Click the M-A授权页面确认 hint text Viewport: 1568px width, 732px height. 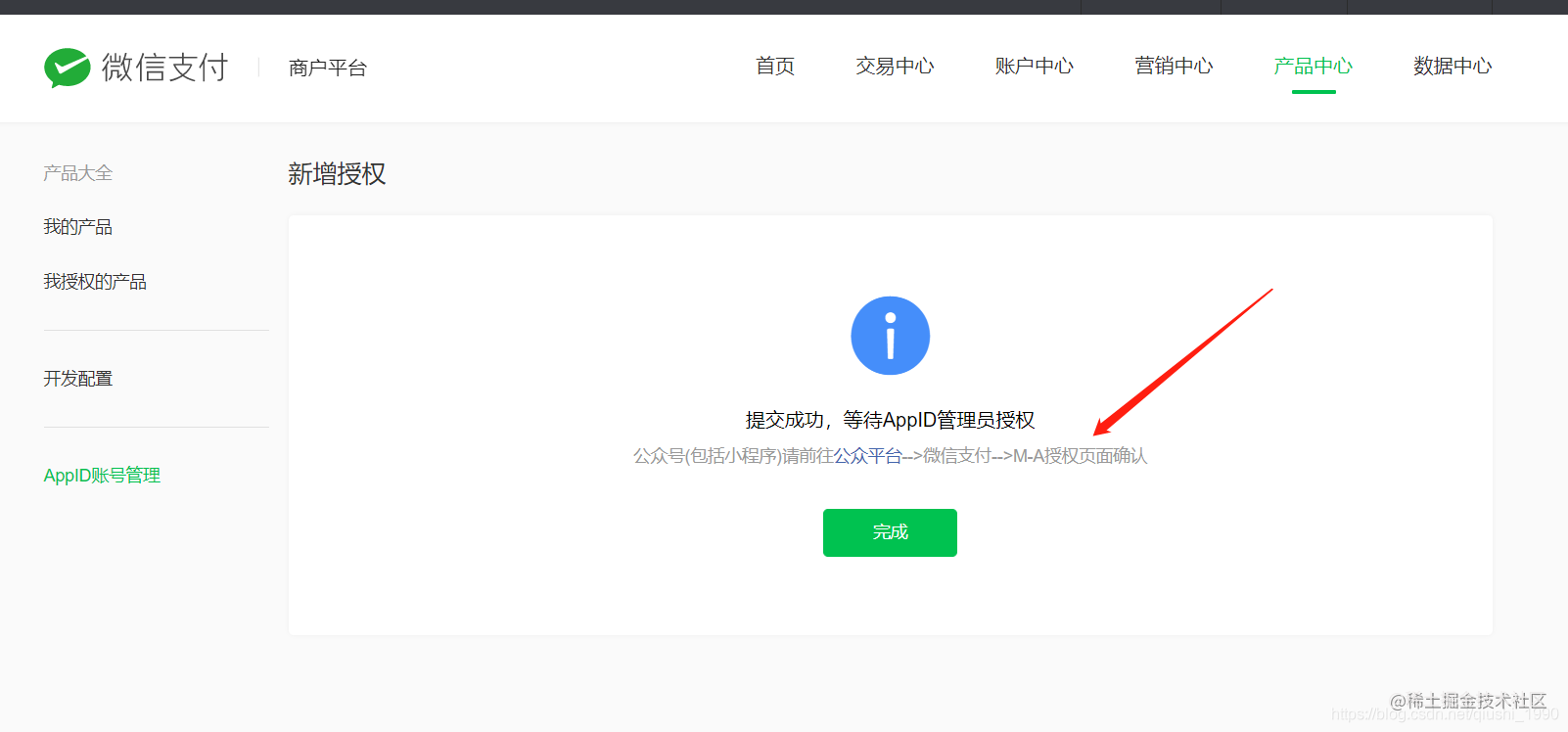tap(1080, 456)
